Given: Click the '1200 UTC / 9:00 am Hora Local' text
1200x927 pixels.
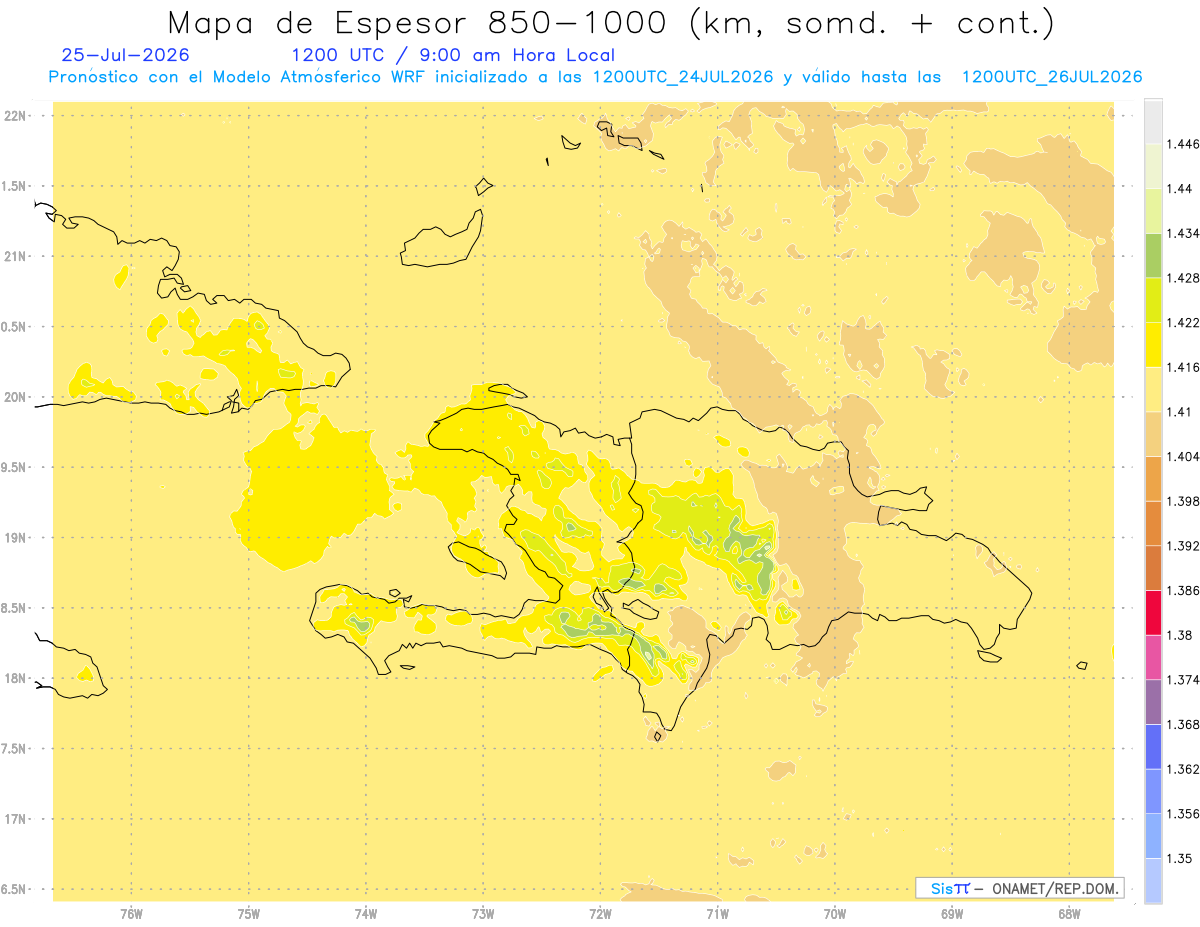Looking at the screenshot, I should pos(453,56).
